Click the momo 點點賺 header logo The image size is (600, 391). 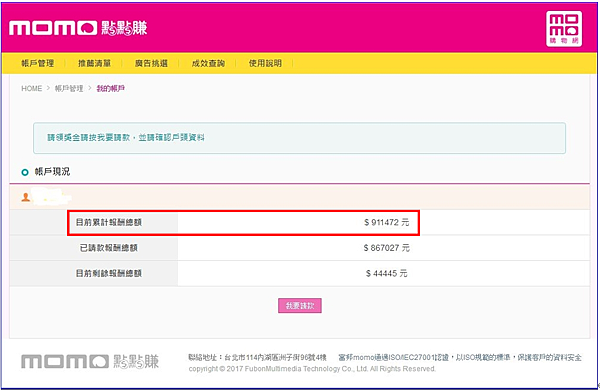78,28
